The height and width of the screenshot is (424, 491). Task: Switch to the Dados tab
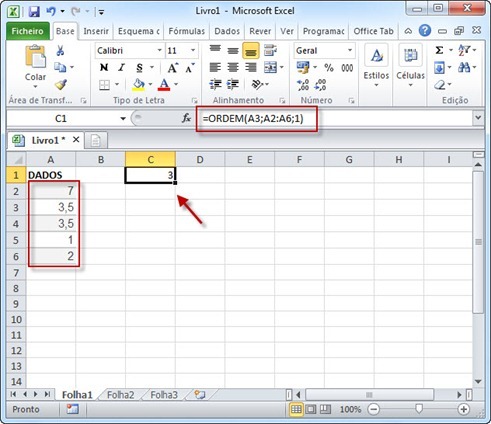(227, 31)
